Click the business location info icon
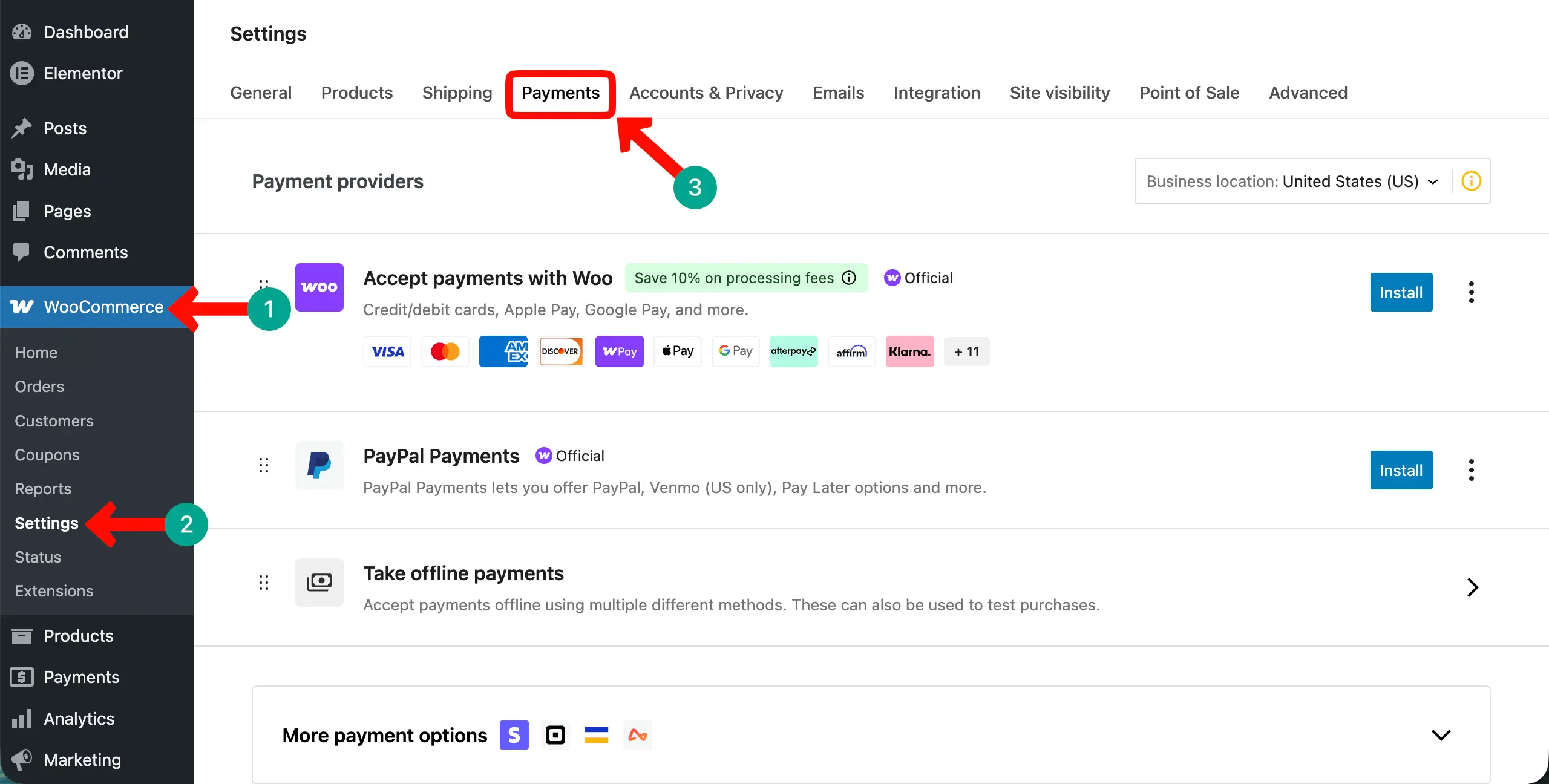This screenshot has height=784, width=1549. pos(1472,181)
